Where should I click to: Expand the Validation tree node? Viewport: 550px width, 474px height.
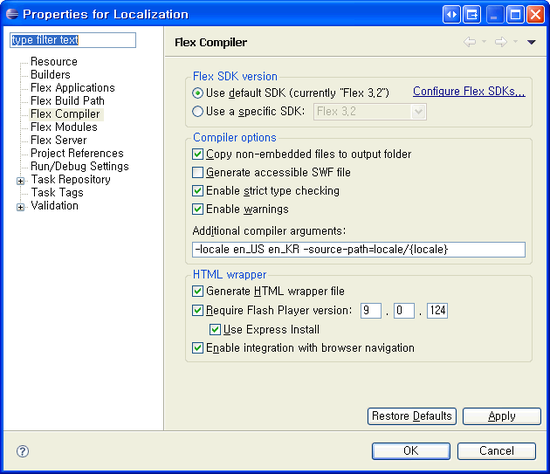pyautogui.click(x=21, y=207)
